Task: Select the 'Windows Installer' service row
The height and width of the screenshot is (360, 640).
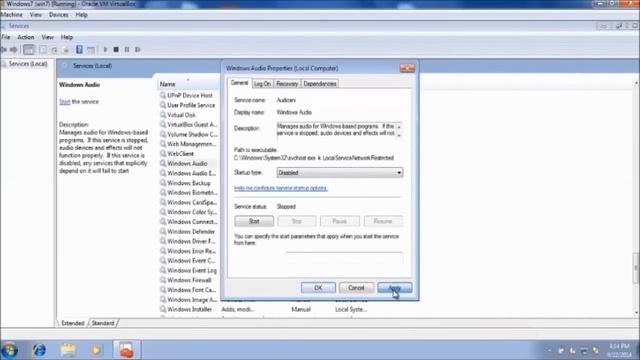Action: click(190, 309)
